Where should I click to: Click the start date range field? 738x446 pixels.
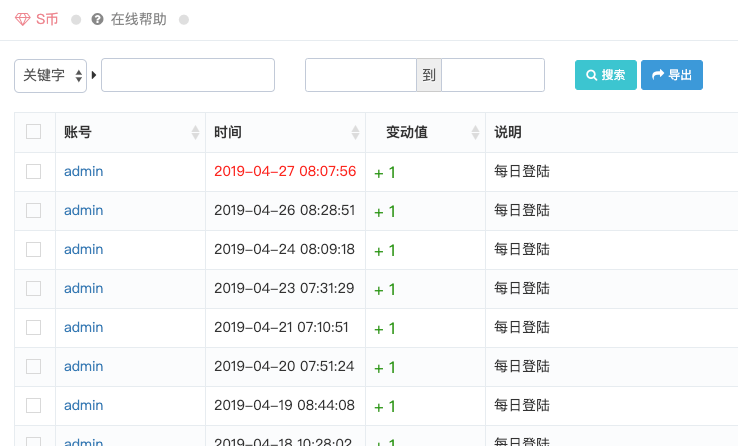(360, 75)
